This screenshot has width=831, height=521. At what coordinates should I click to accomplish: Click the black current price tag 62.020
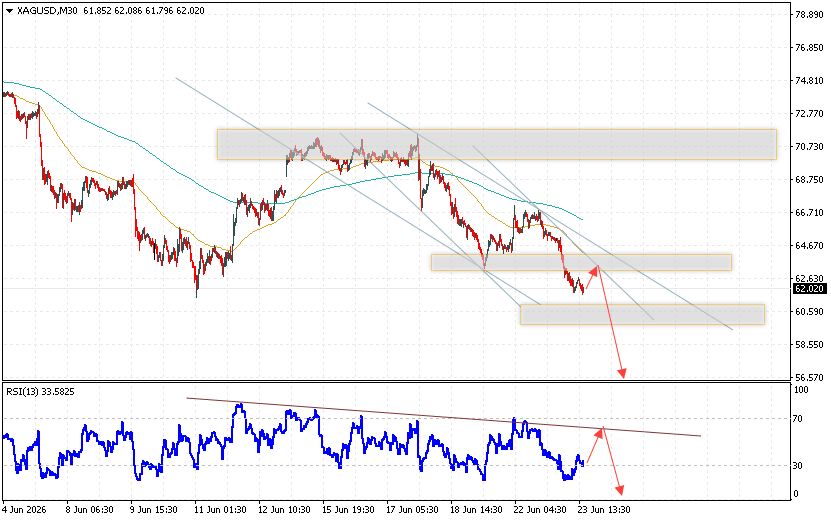pyautogui.click(x=809, y=289)
